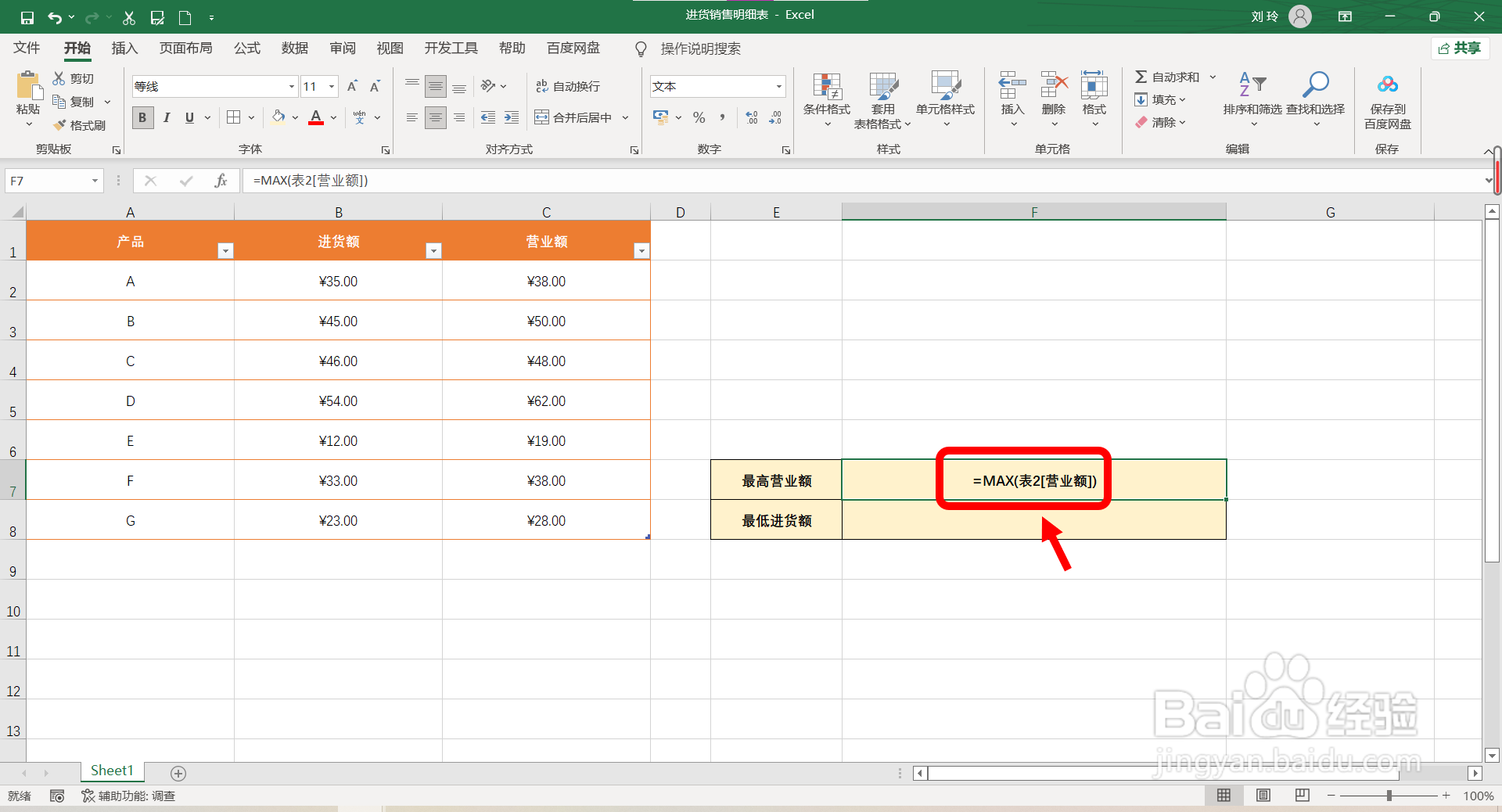Open Sort and Filter (排序和筛选)

tap(1252, 99)
